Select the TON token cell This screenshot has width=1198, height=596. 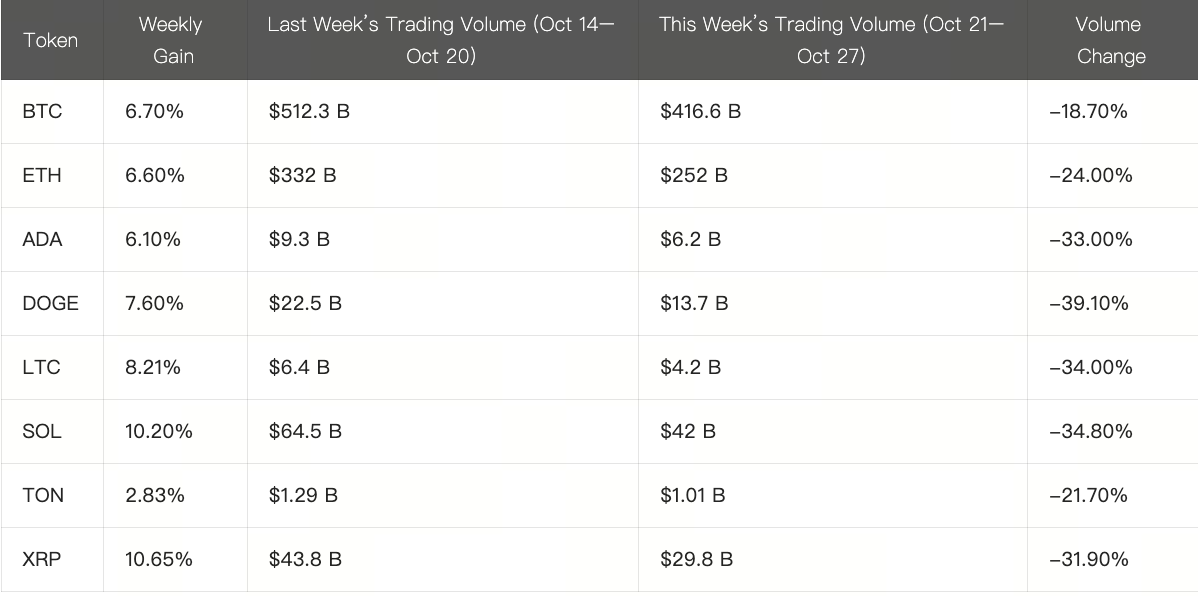point(43,495)
